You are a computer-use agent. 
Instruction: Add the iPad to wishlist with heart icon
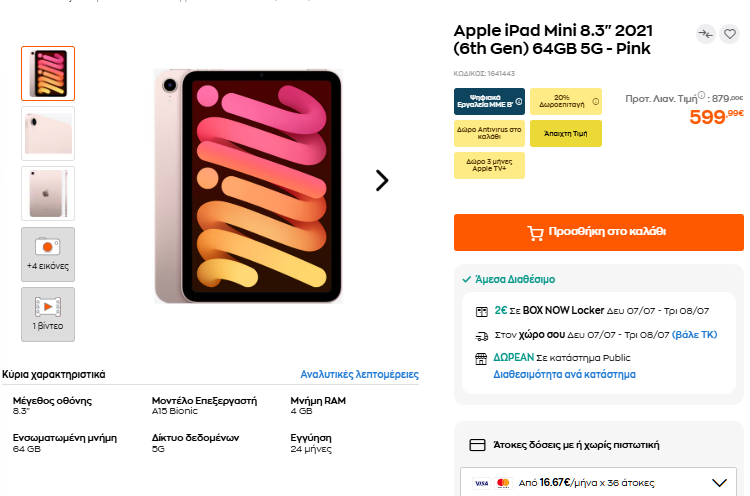click(x=730, y=34)
